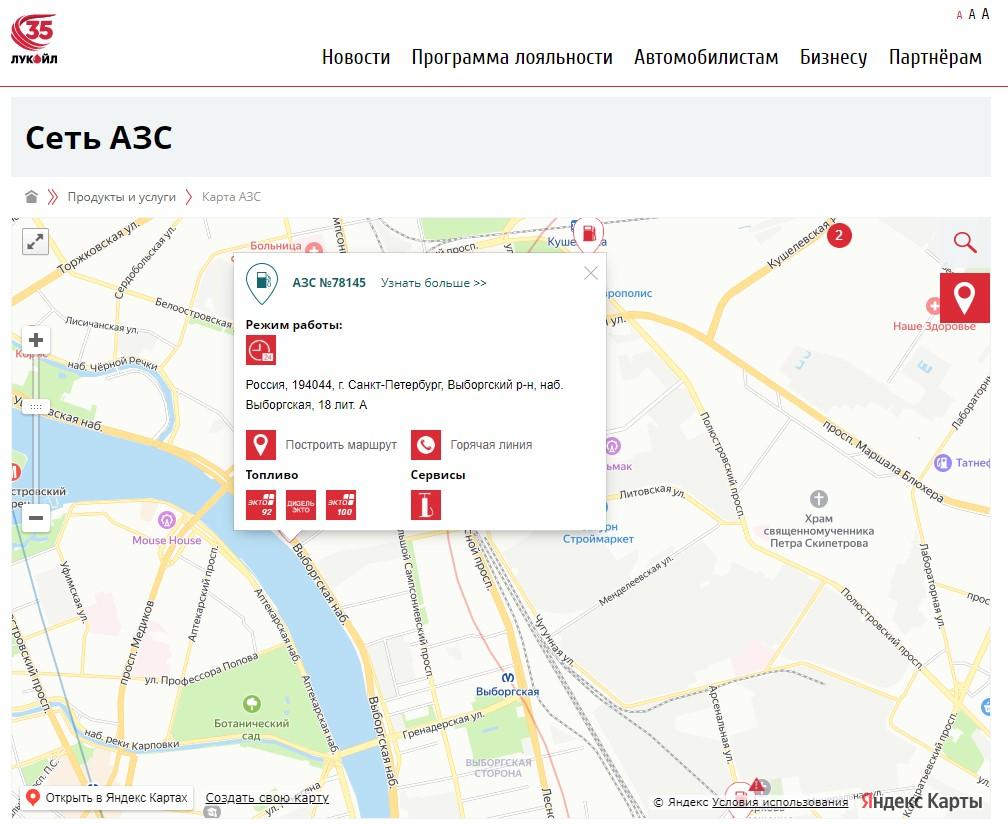Click the 24-hour working mode icon
The height and width of the screenshot is (824, 1008).
click(x=260, y=350)
